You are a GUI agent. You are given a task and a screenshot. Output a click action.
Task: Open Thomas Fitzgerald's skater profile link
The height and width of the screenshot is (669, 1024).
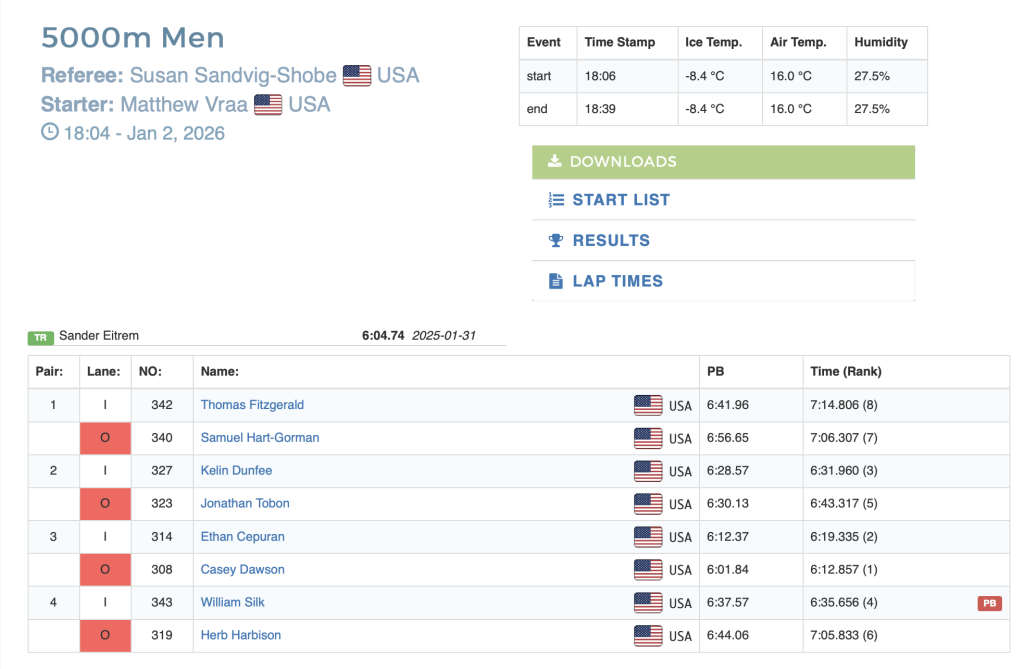point(252,405)
